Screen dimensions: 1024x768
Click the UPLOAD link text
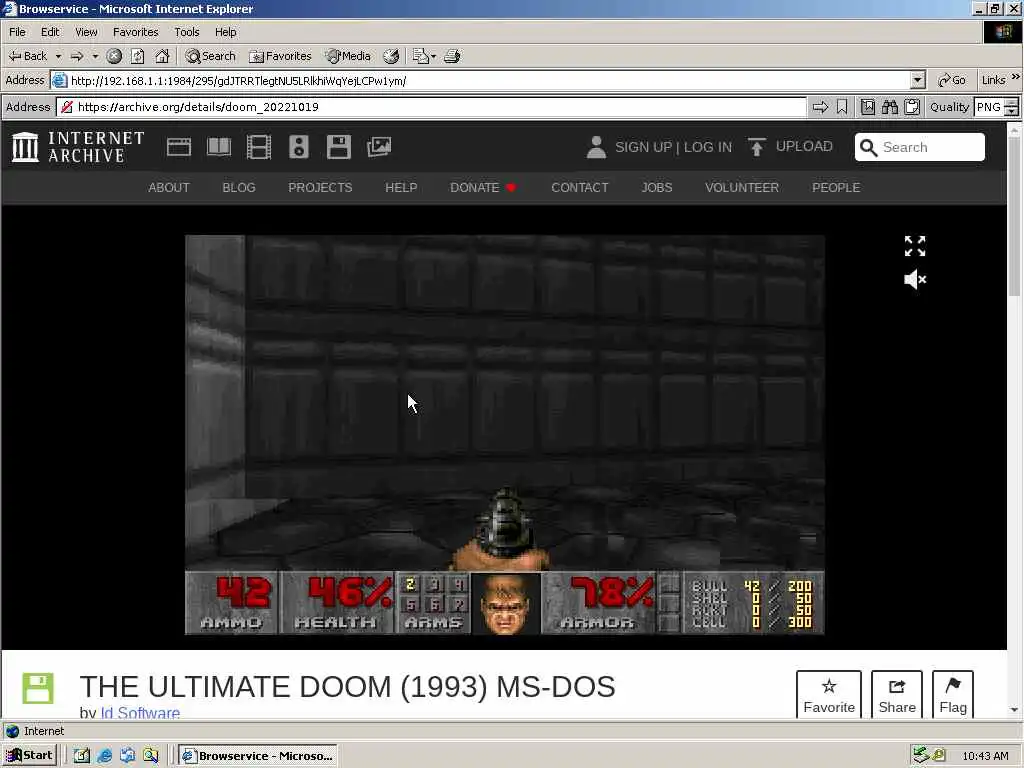[x=804, y=146]
